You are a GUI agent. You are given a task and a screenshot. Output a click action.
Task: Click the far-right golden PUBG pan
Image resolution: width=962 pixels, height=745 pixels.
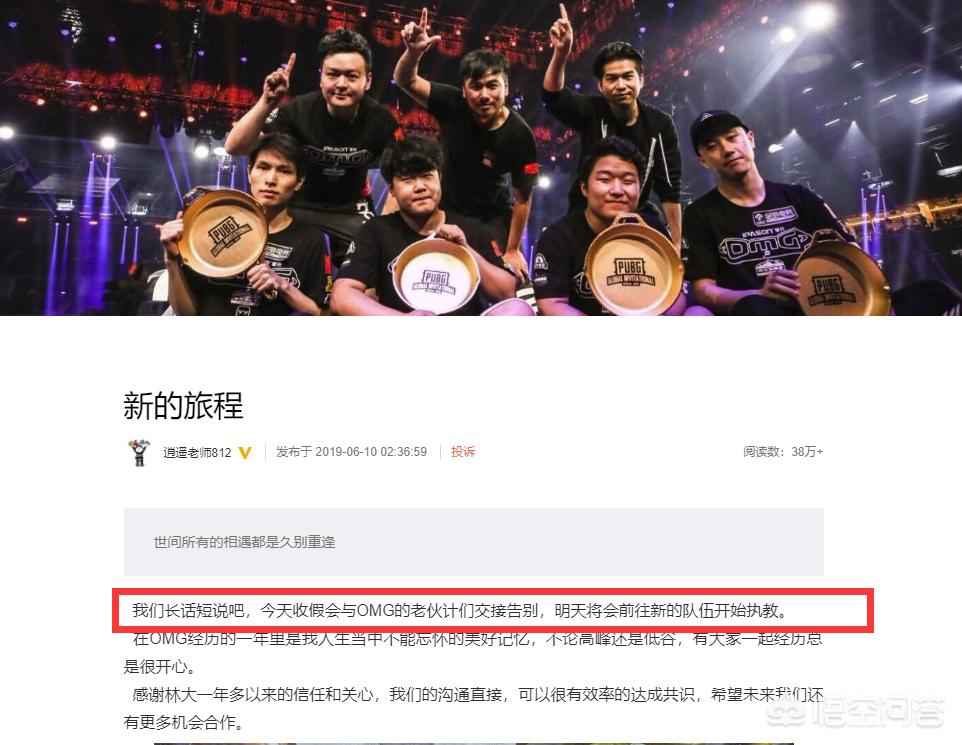point(842,280)
